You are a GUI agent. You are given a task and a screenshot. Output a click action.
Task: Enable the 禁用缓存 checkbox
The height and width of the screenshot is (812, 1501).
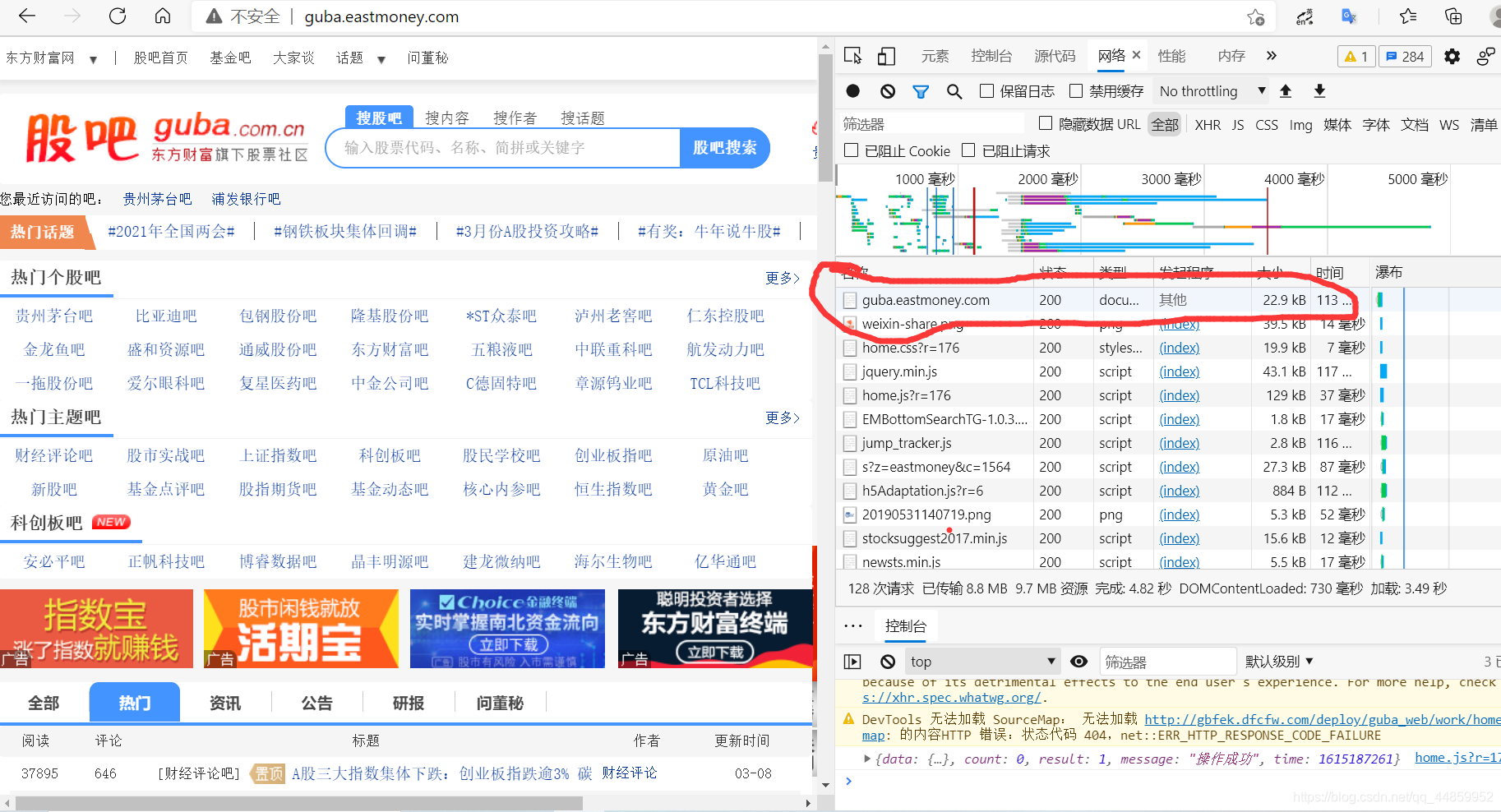(1075, 90)
